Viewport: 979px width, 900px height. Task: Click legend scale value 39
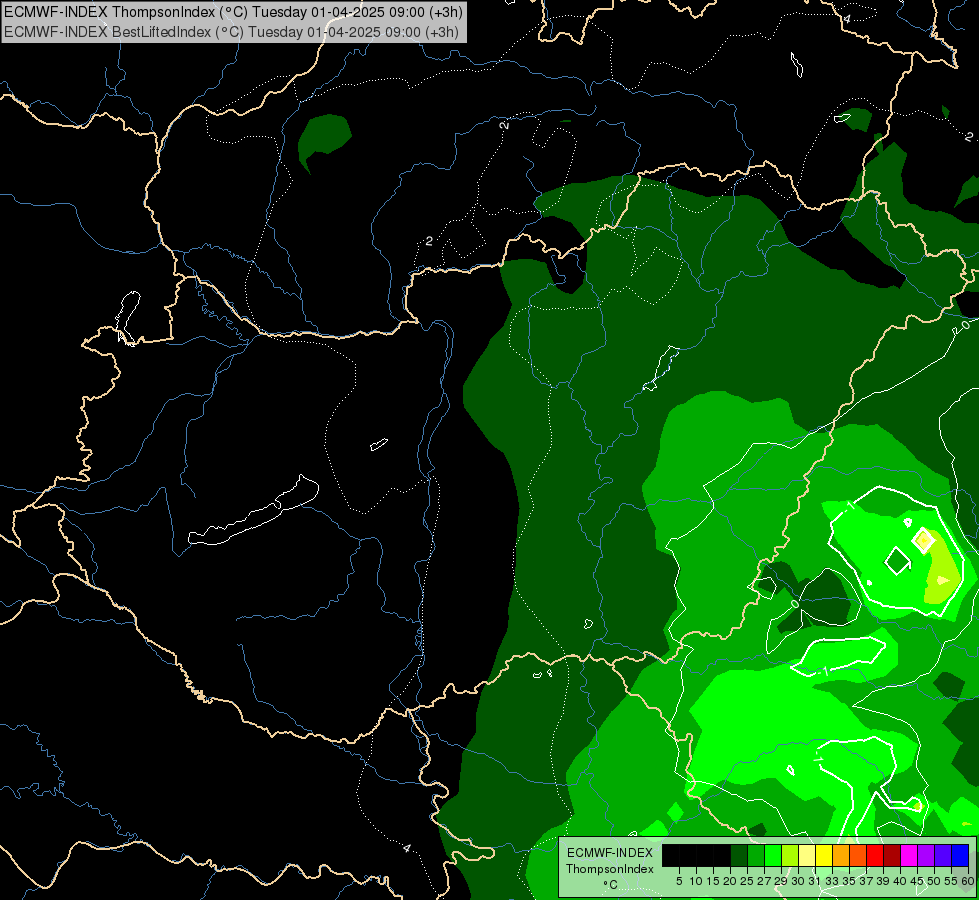point(883,881)
